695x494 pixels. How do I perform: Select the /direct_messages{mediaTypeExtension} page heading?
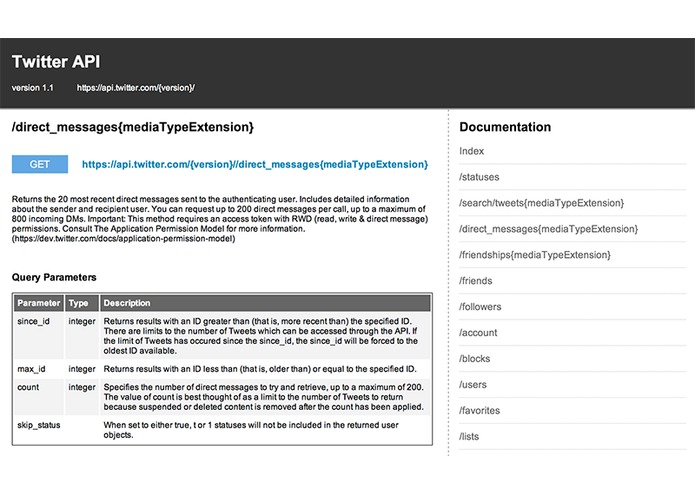pyautogui.click(x=133, y=127)
